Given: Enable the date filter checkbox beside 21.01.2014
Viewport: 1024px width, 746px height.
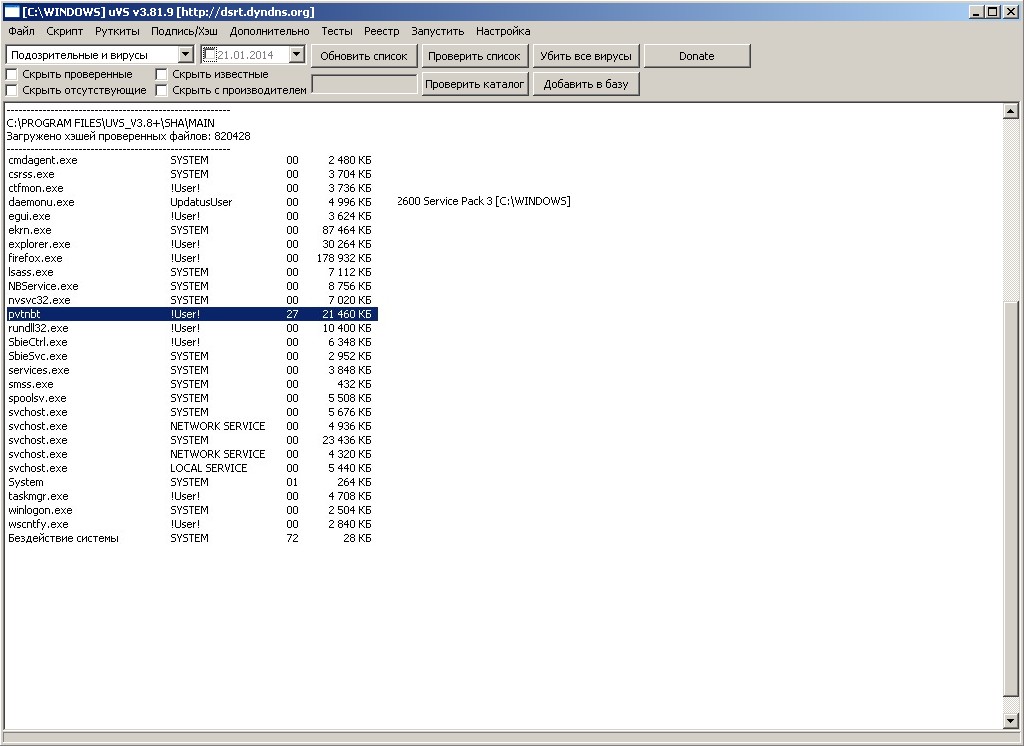Looking at the screenshot, I should pyautogui.click(x=209, y=55).
